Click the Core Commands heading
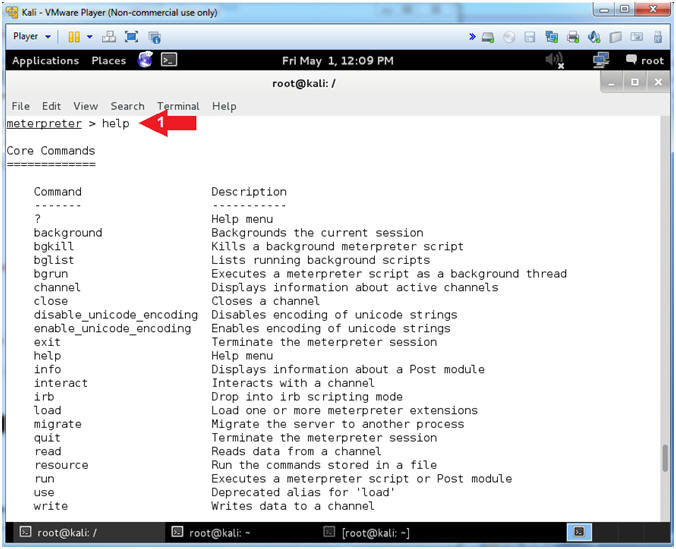This screenshot has width=676, height=549. coord(51,151)
